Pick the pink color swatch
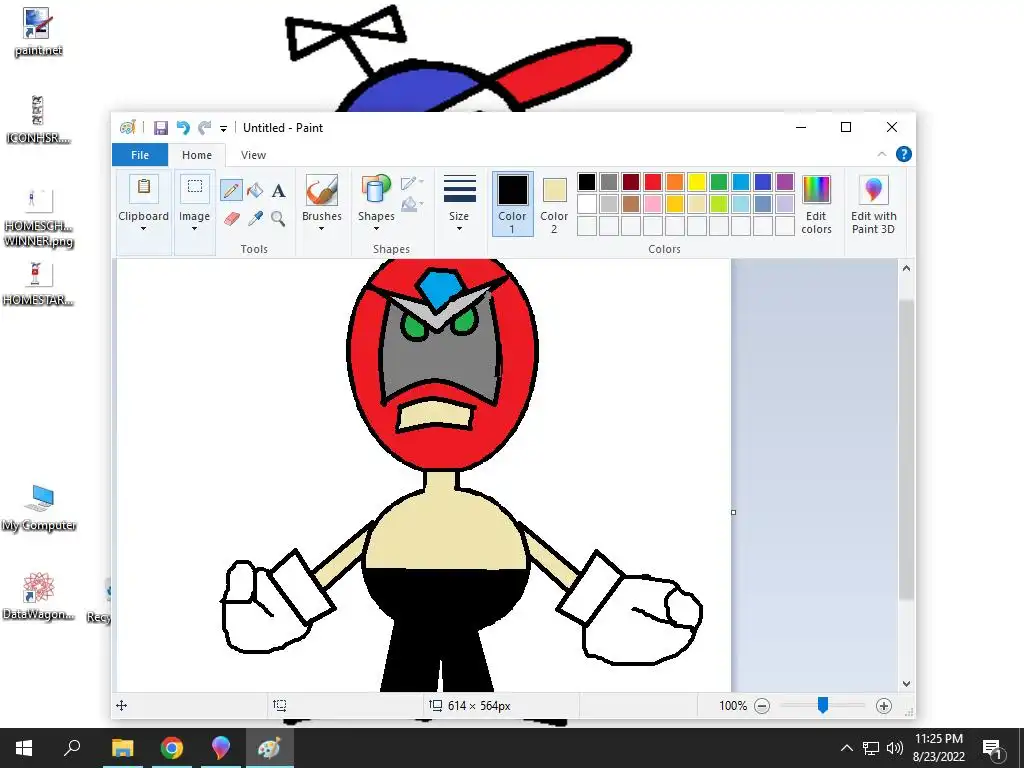This screenshot has width=1024, height=768. 653,204
